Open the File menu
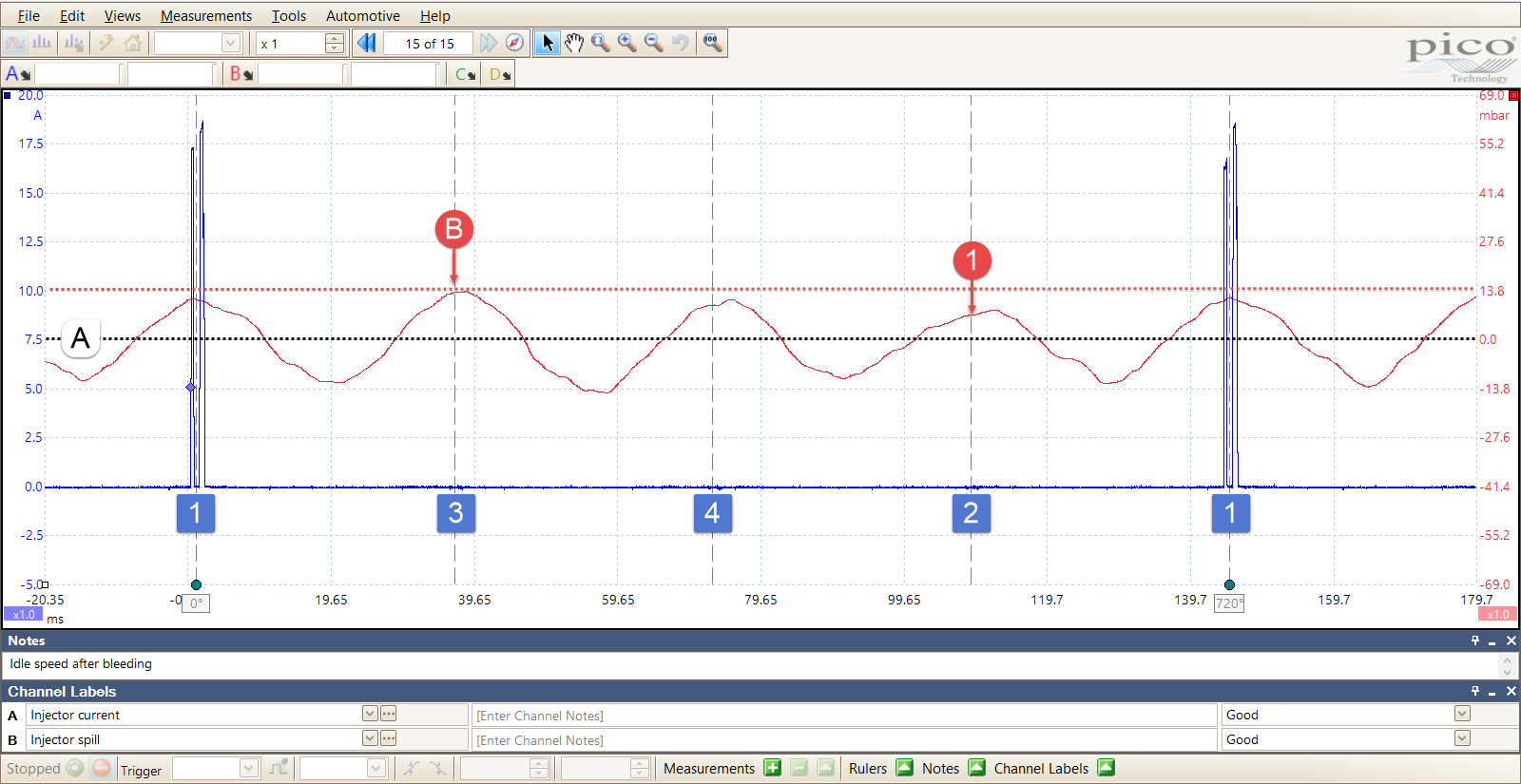1521x784 pixels. coord(29,15)
